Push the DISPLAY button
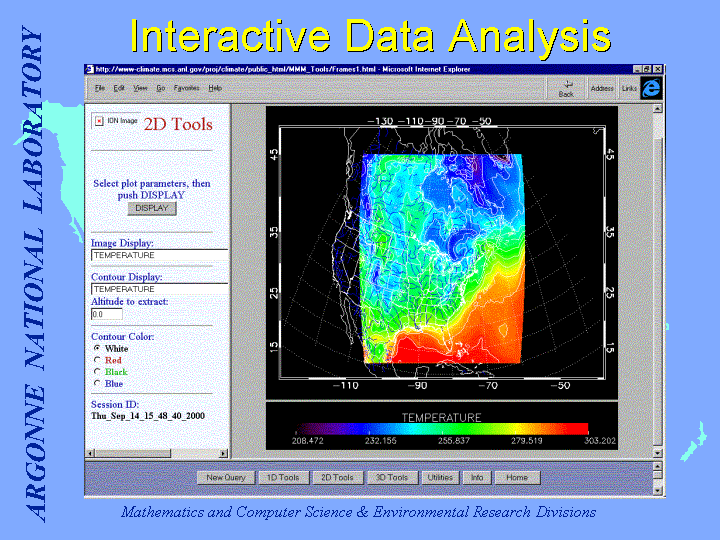720x540 pixels. pos(152,209)
